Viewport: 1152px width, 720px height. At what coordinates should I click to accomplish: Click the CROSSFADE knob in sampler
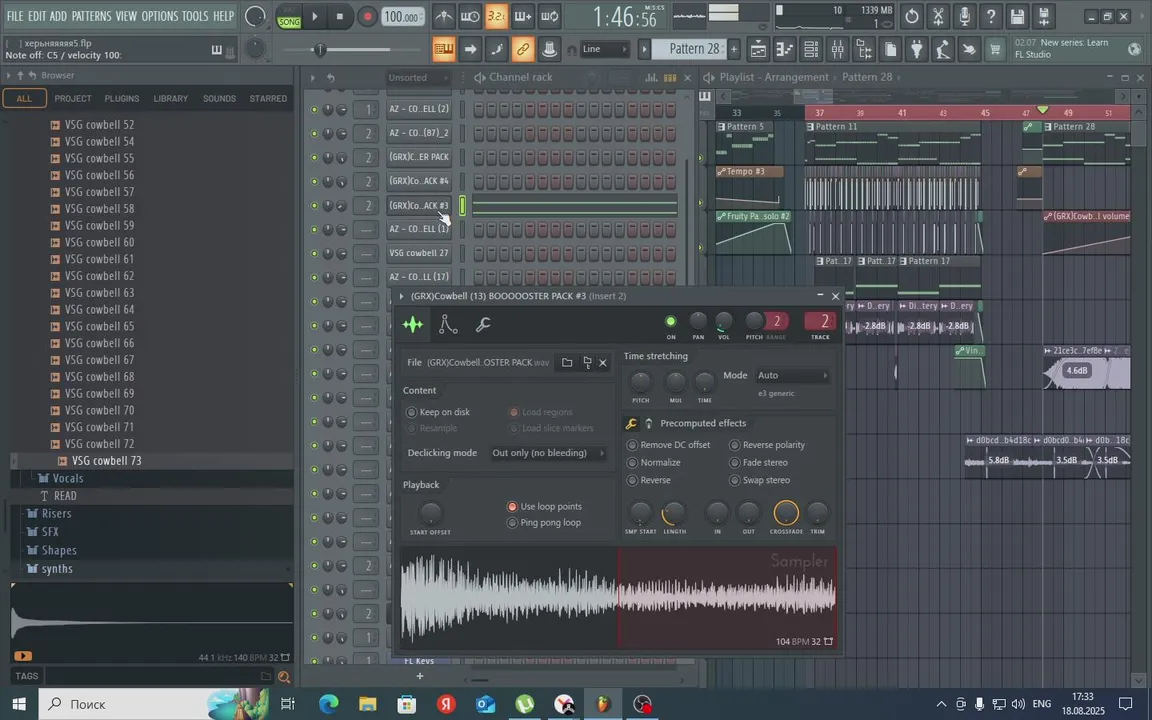[x=785, y=513]
